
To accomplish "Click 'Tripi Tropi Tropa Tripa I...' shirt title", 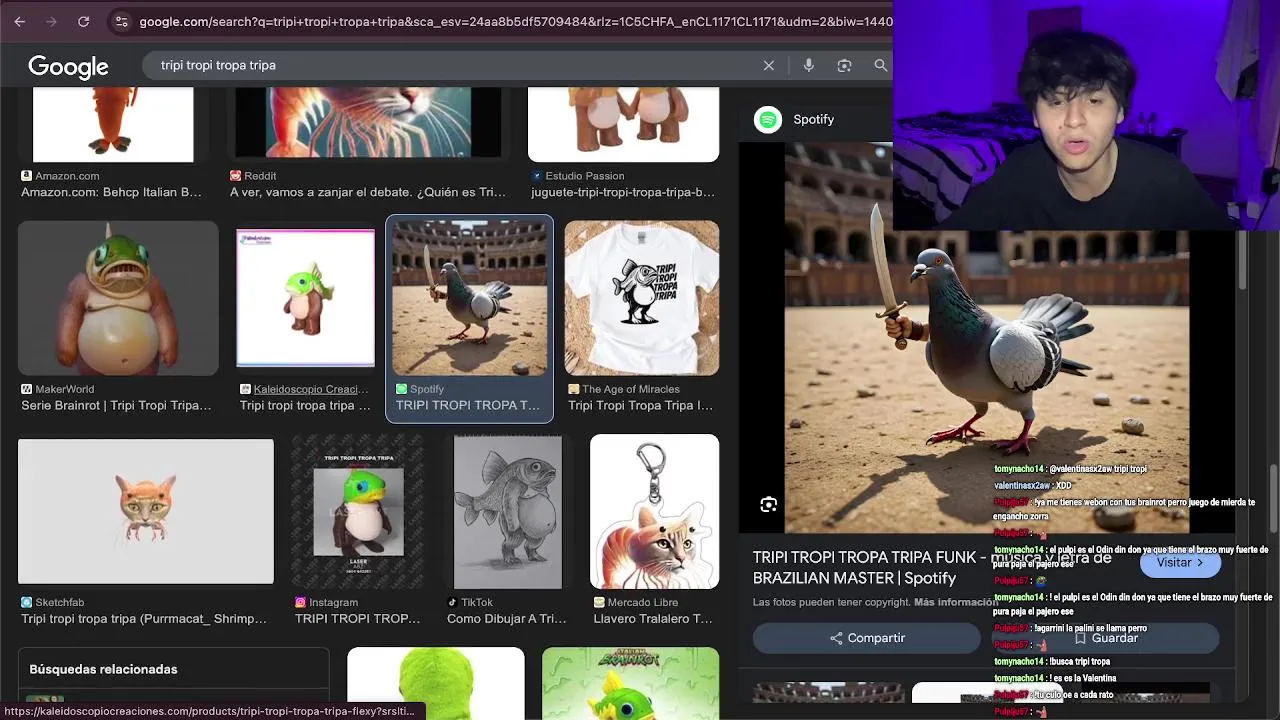I will coord(640,405).
